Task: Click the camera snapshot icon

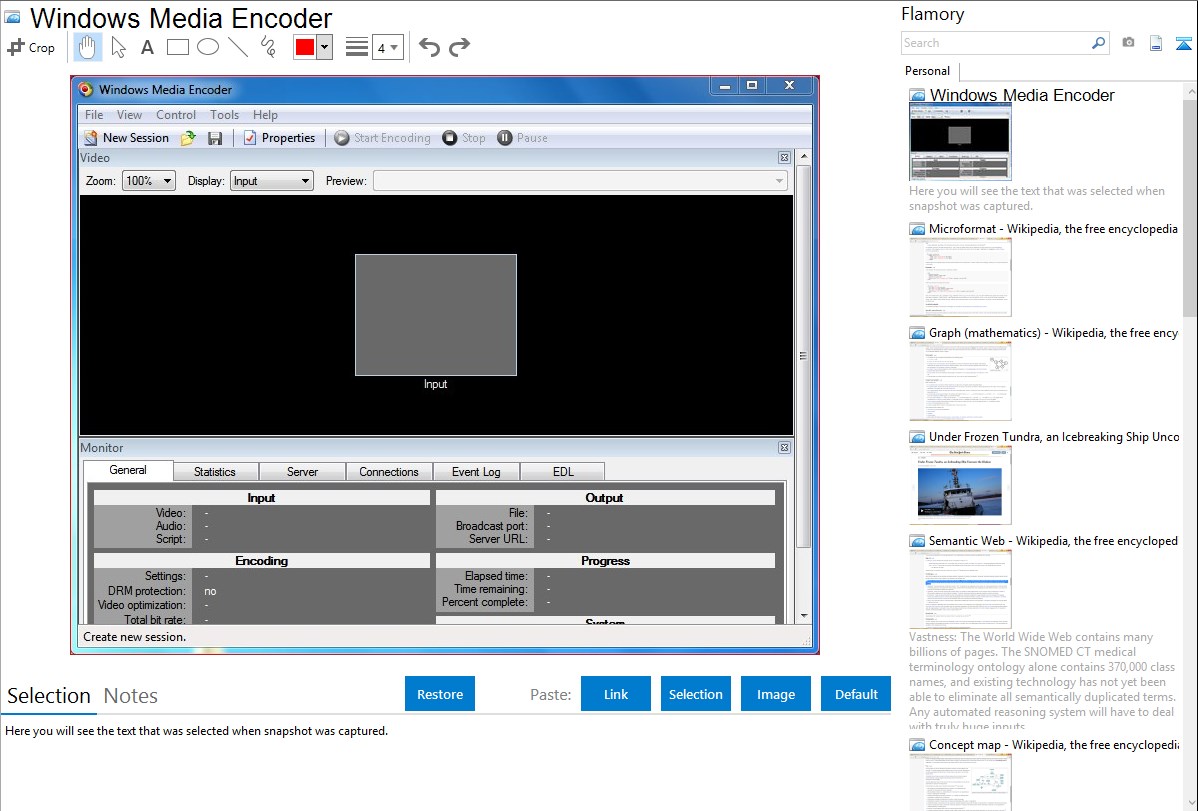Action: pos(1128,43)
